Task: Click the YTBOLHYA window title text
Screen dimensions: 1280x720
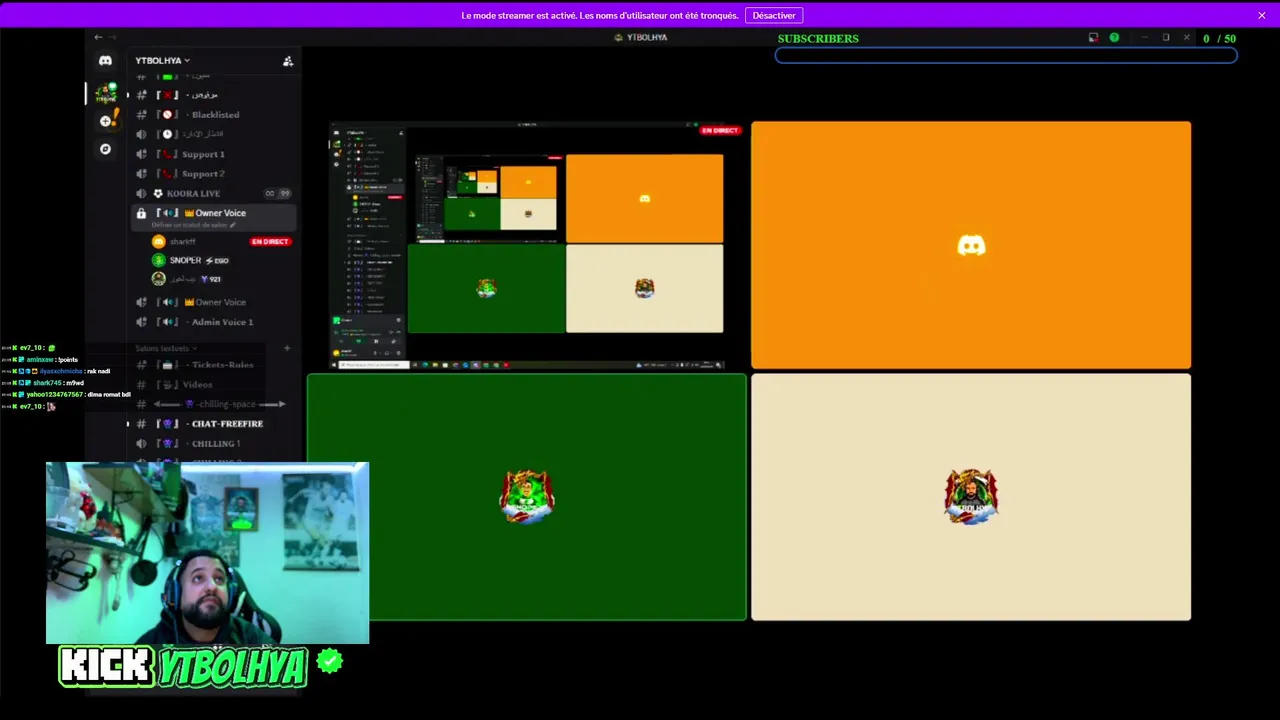Action: (647, 37)
